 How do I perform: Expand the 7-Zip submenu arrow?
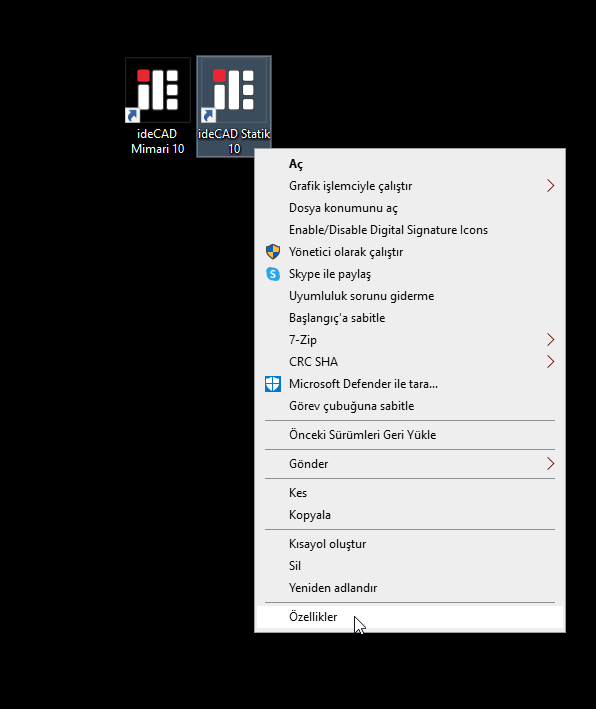point(550,340)
